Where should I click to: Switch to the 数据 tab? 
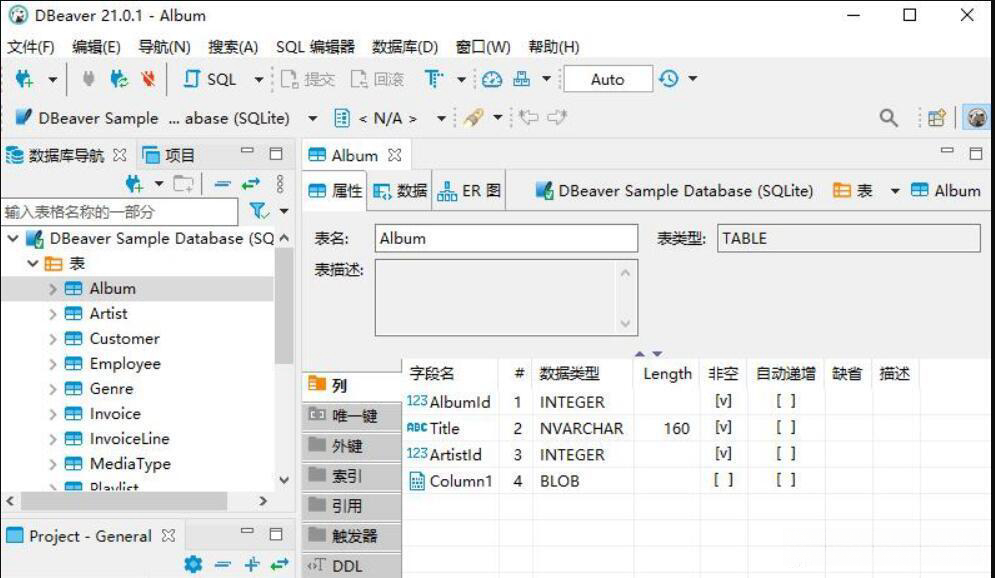pyautogui.click(x=400, y=191)
